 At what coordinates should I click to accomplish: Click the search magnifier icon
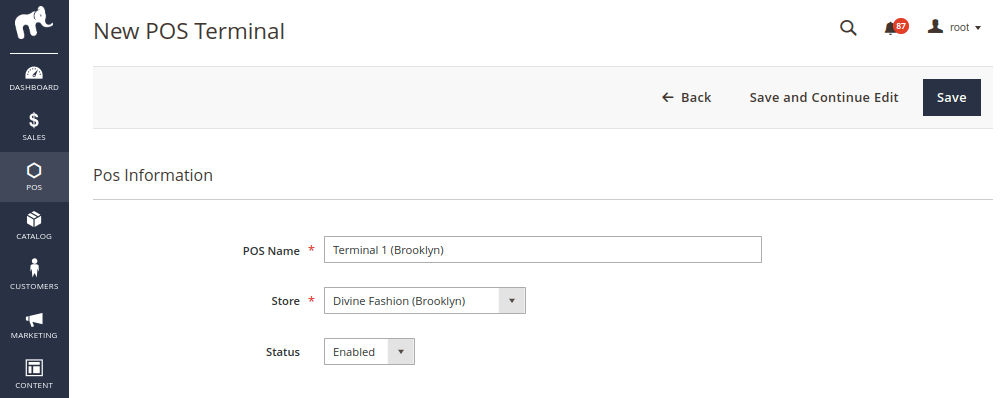click(848, 27)
